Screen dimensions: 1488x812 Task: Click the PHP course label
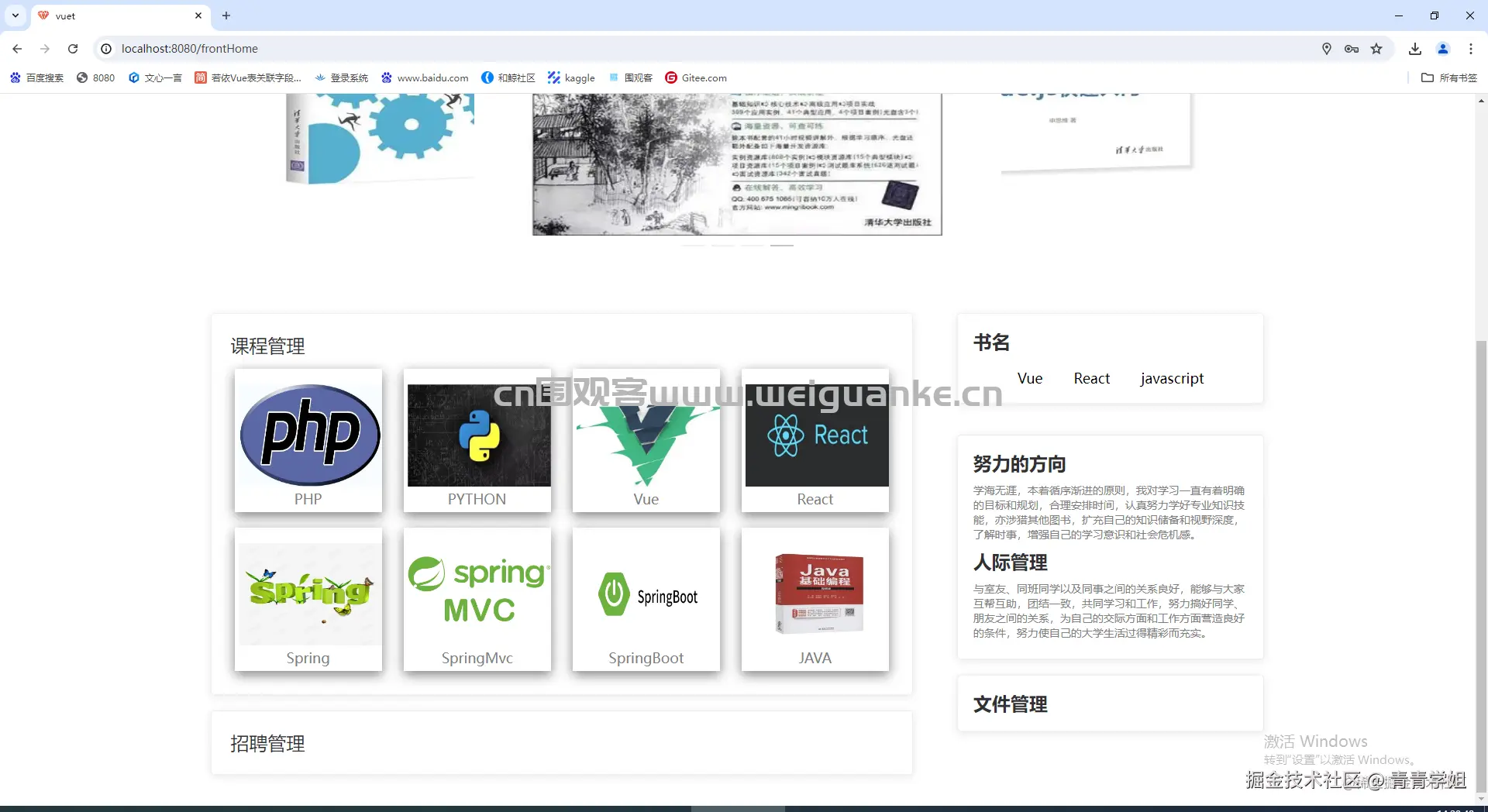308,499
